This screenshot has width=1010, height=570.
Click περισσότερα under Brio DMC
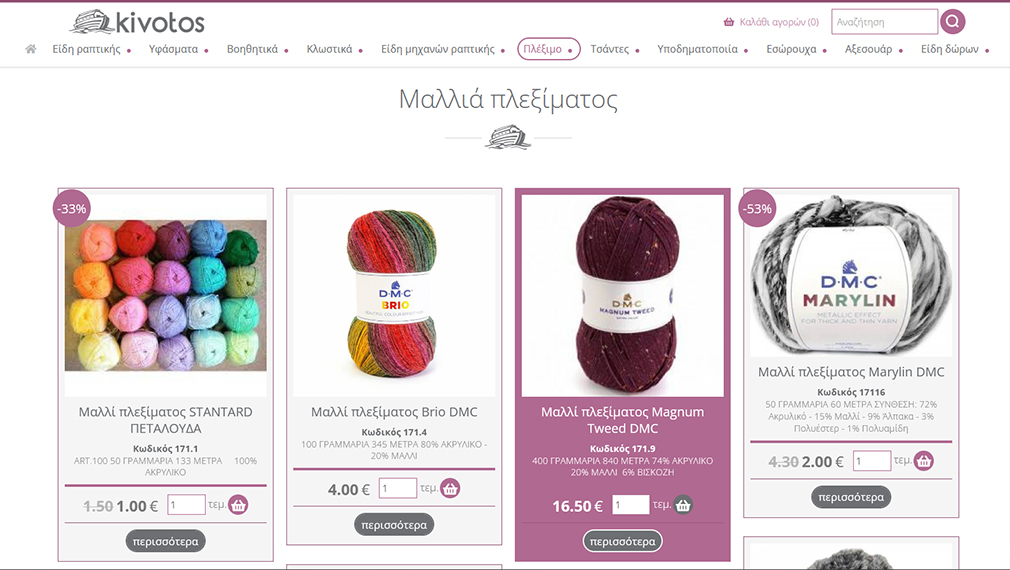394,525
